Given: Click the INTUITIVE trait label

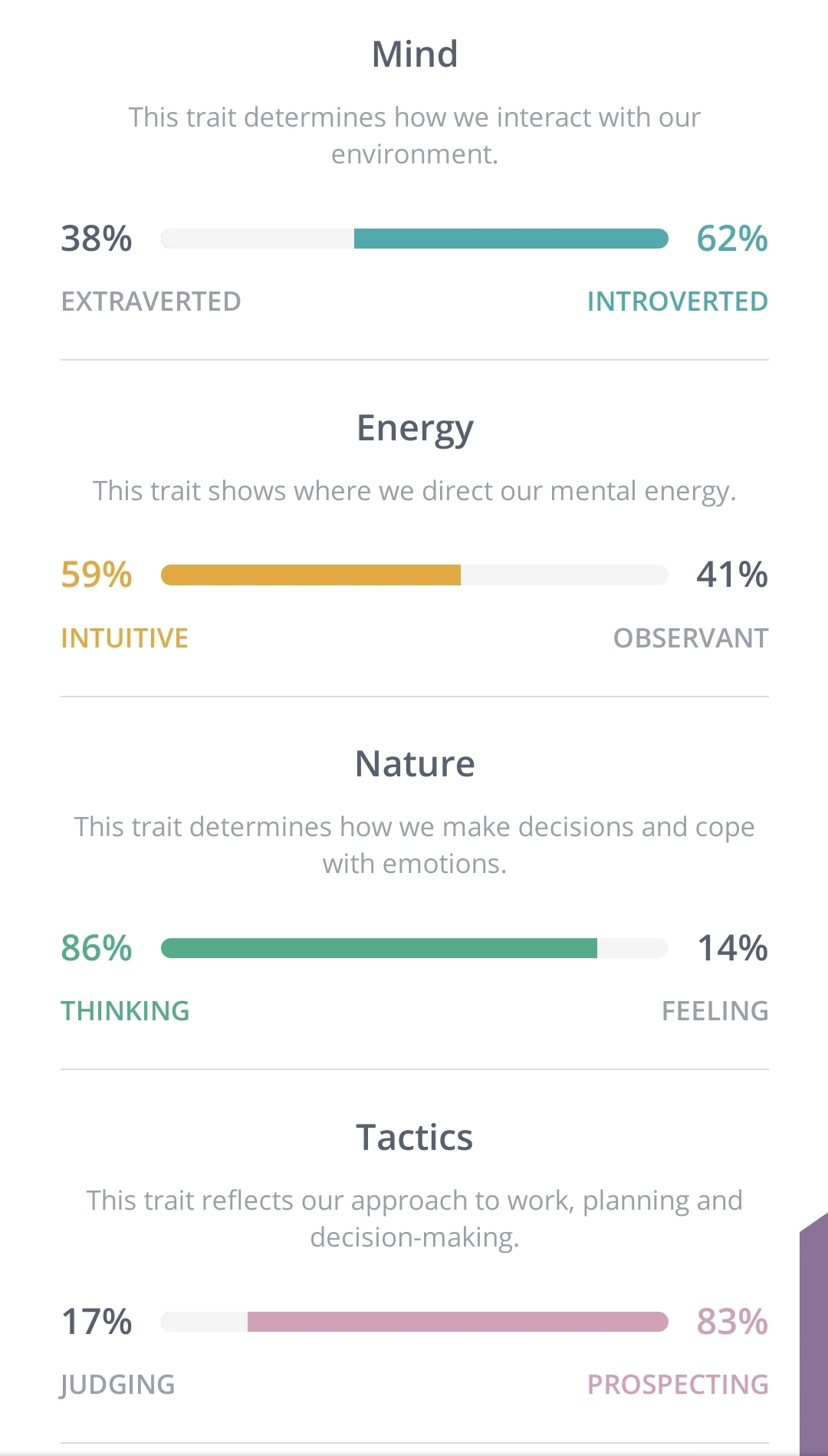Looking at the screenshot, I should (125, 638).
